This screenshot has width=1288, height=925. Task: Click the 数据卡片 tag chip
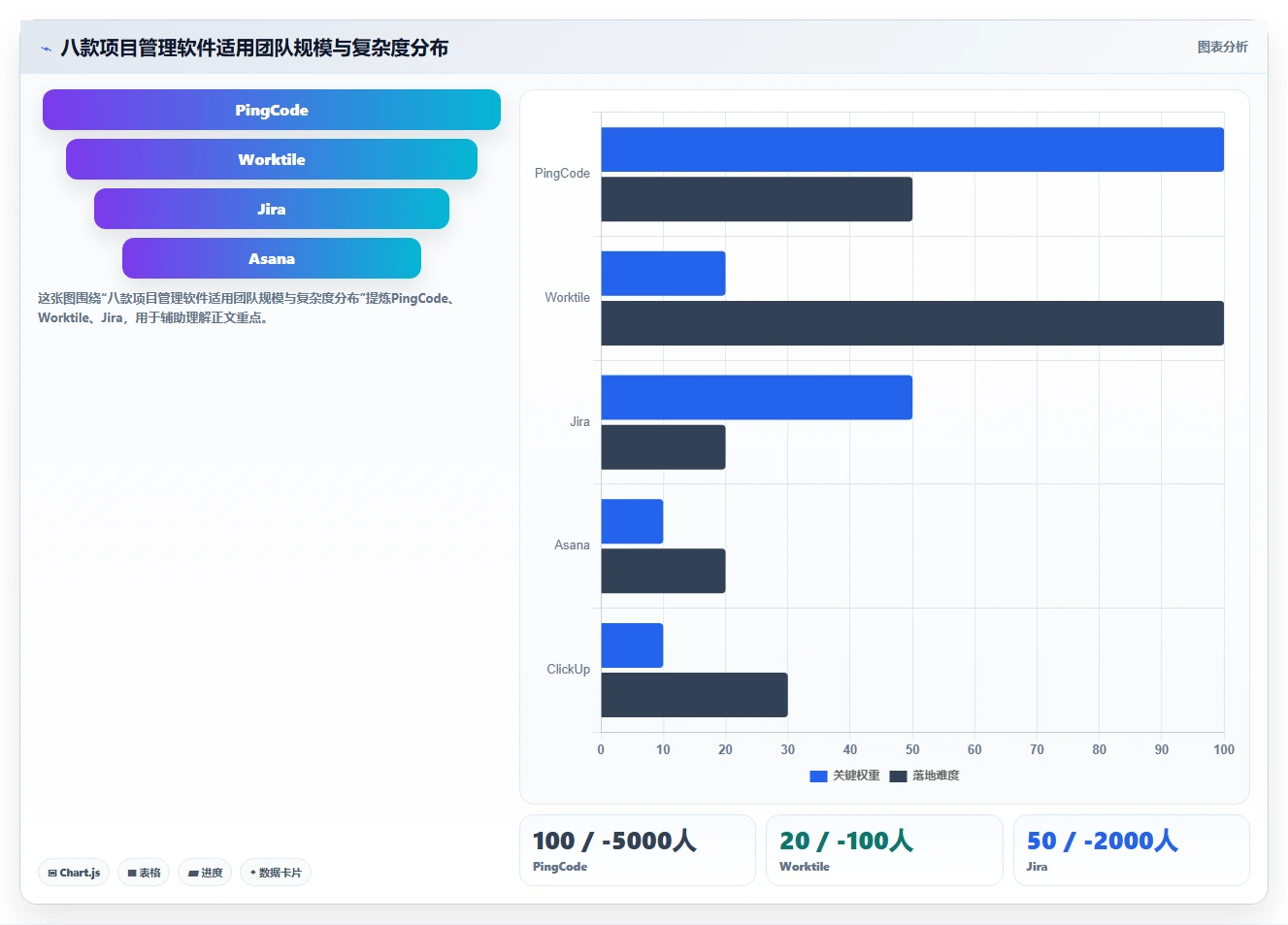click(x=276, y=873)
